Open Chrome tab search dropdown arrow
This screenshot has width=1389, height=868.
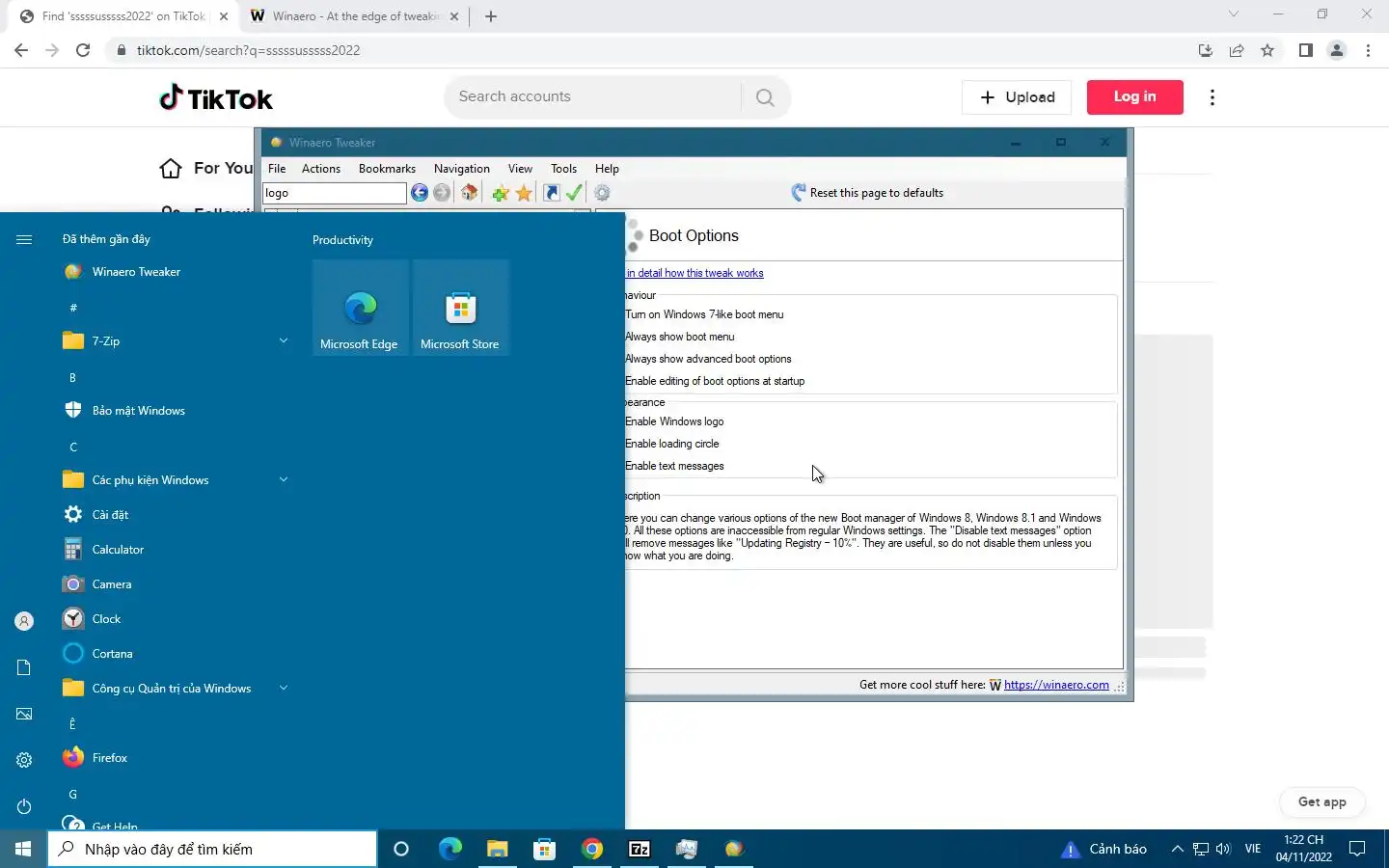1233,14
